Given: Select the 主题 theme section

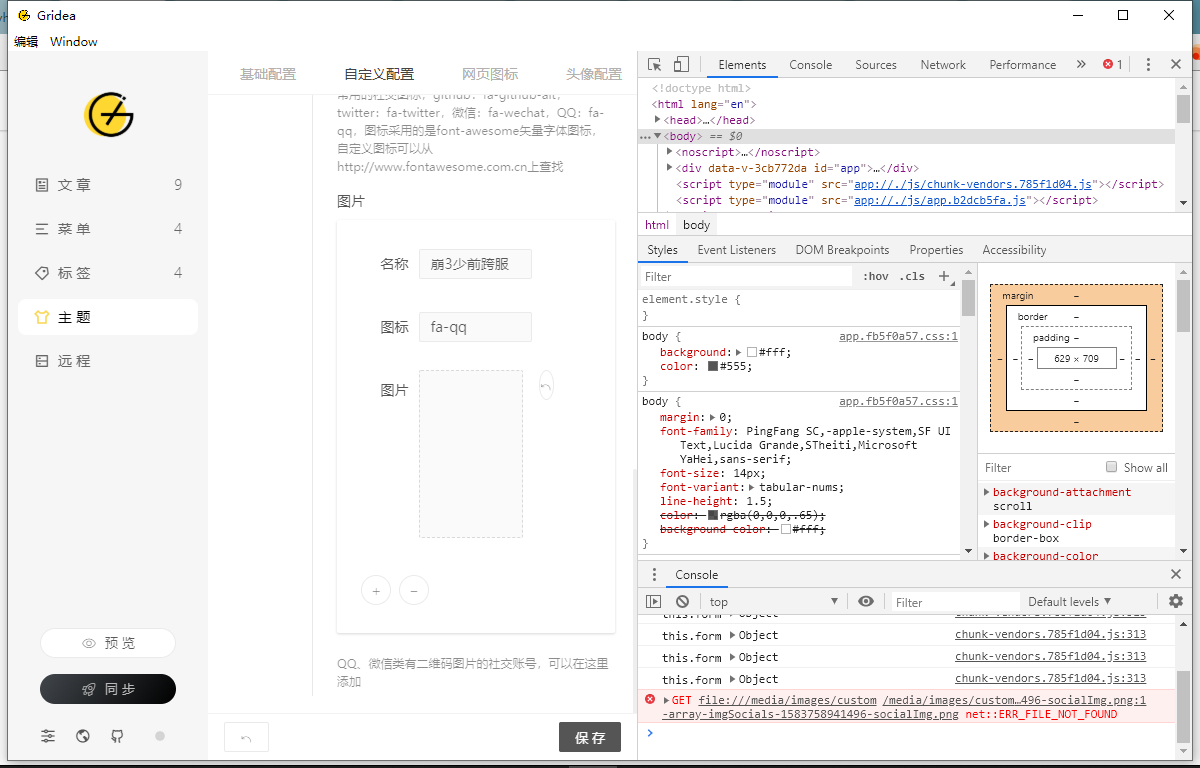Looking at the screenshot, I should click(108, 317).
